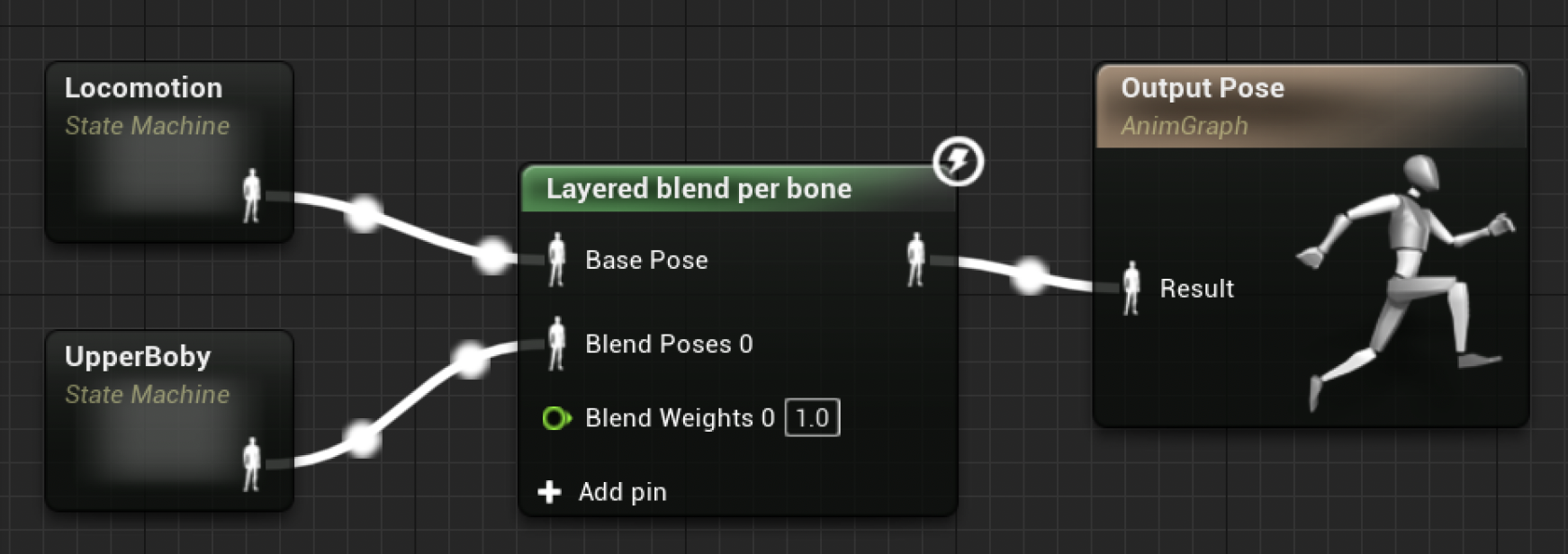The height and width of the screenshot is (554, 1568).
Task: Click the Base Pose text label
Action: 646,260
